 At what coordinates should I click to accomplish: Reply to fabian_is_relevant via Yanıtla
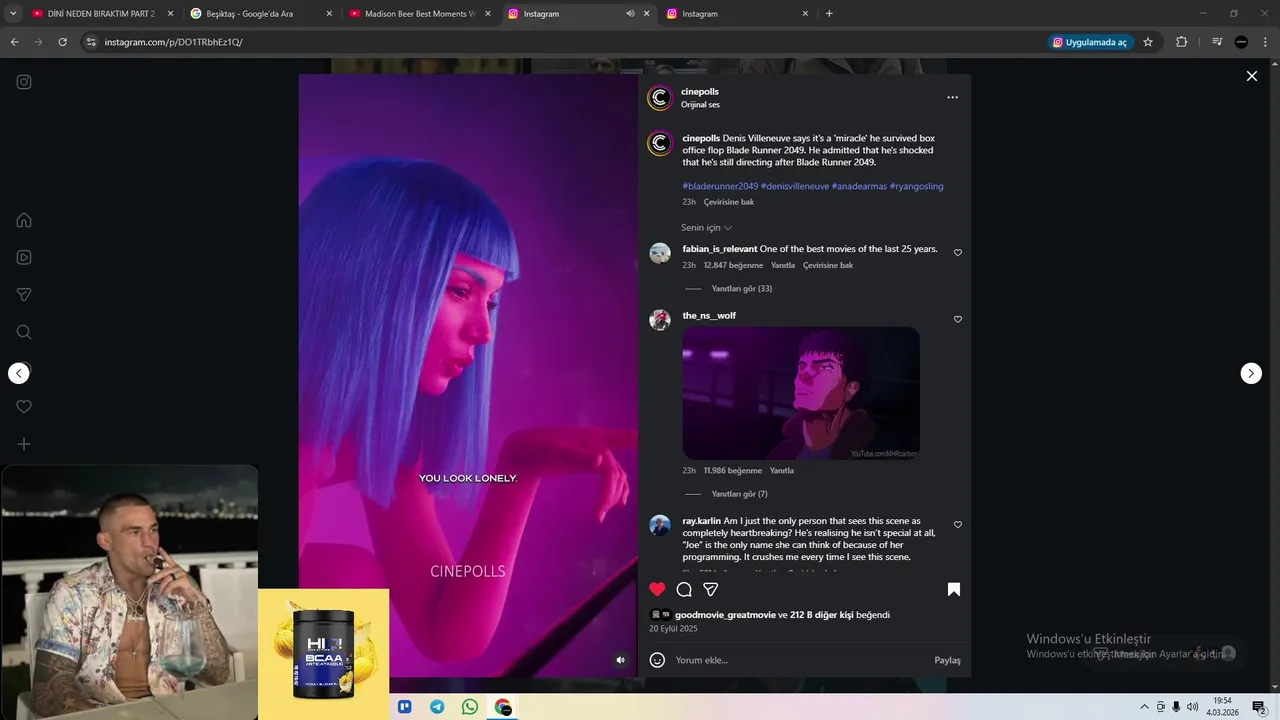click(x=783, y=266)
